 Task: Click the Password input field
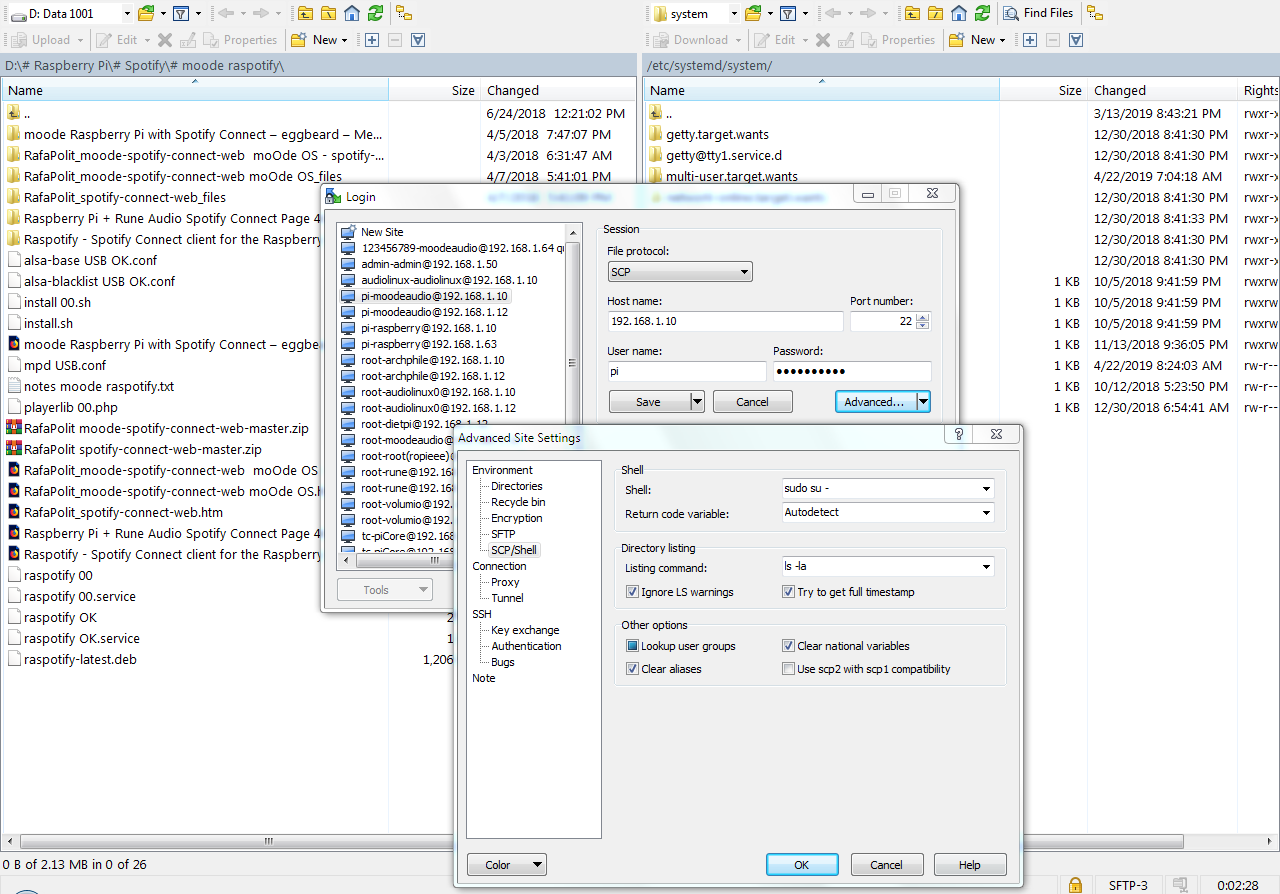click(852, 371)
